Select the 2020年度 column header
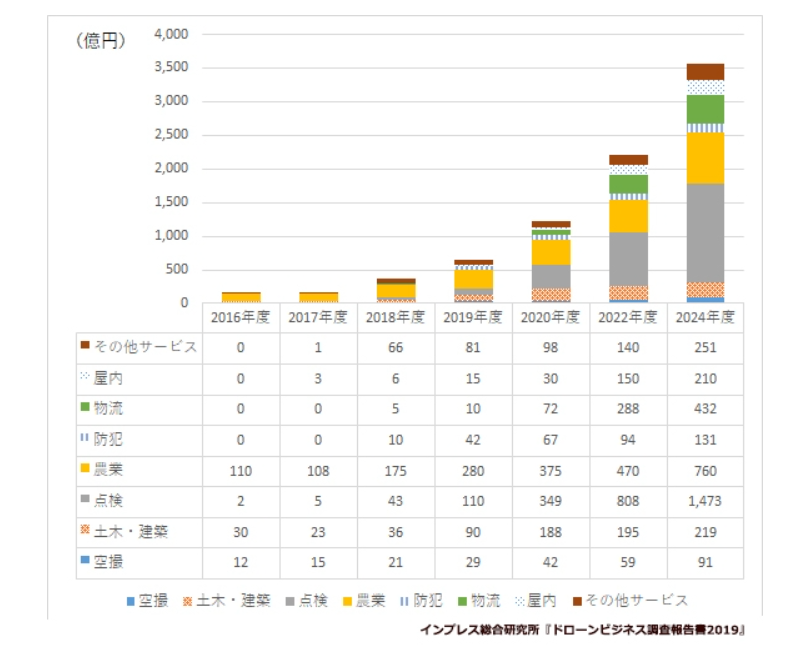This screenshot has width=812, height=647. [551, 317]
